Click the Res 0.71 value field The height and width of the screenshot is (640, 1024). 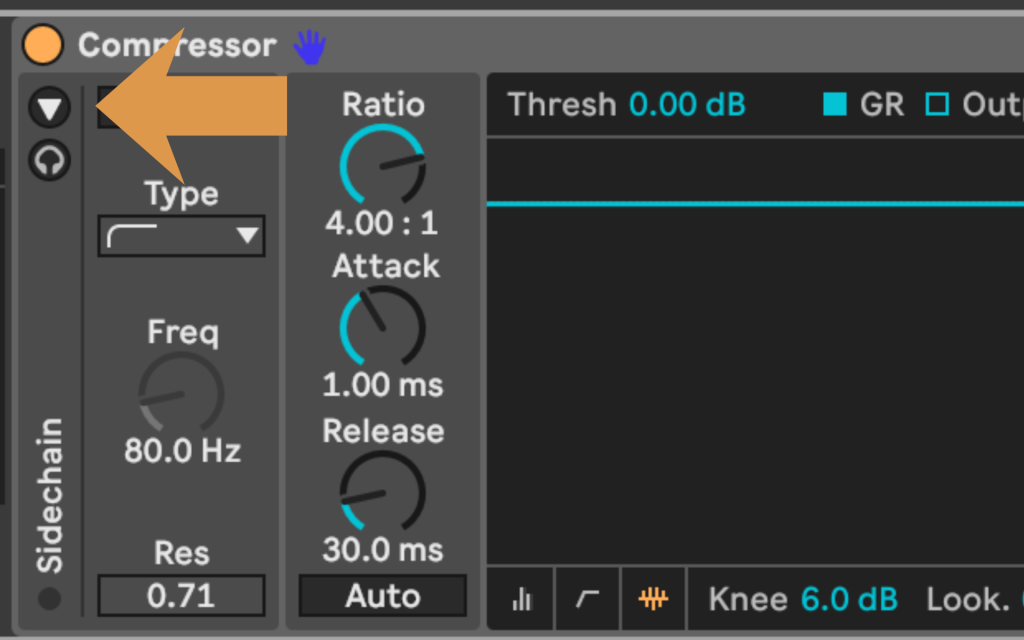(x=181, y=596)
